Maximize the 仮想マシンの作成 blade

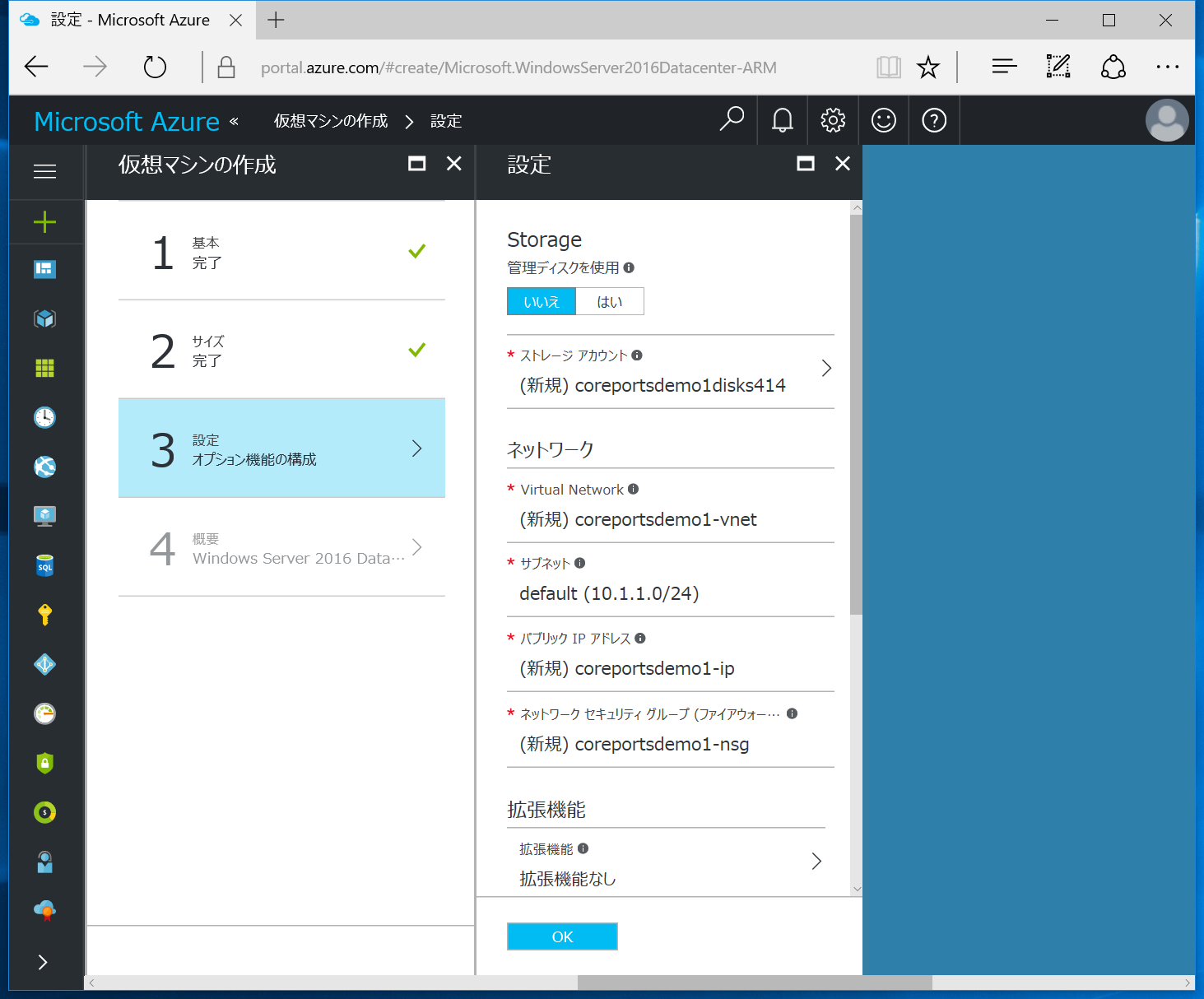[417, 164]
